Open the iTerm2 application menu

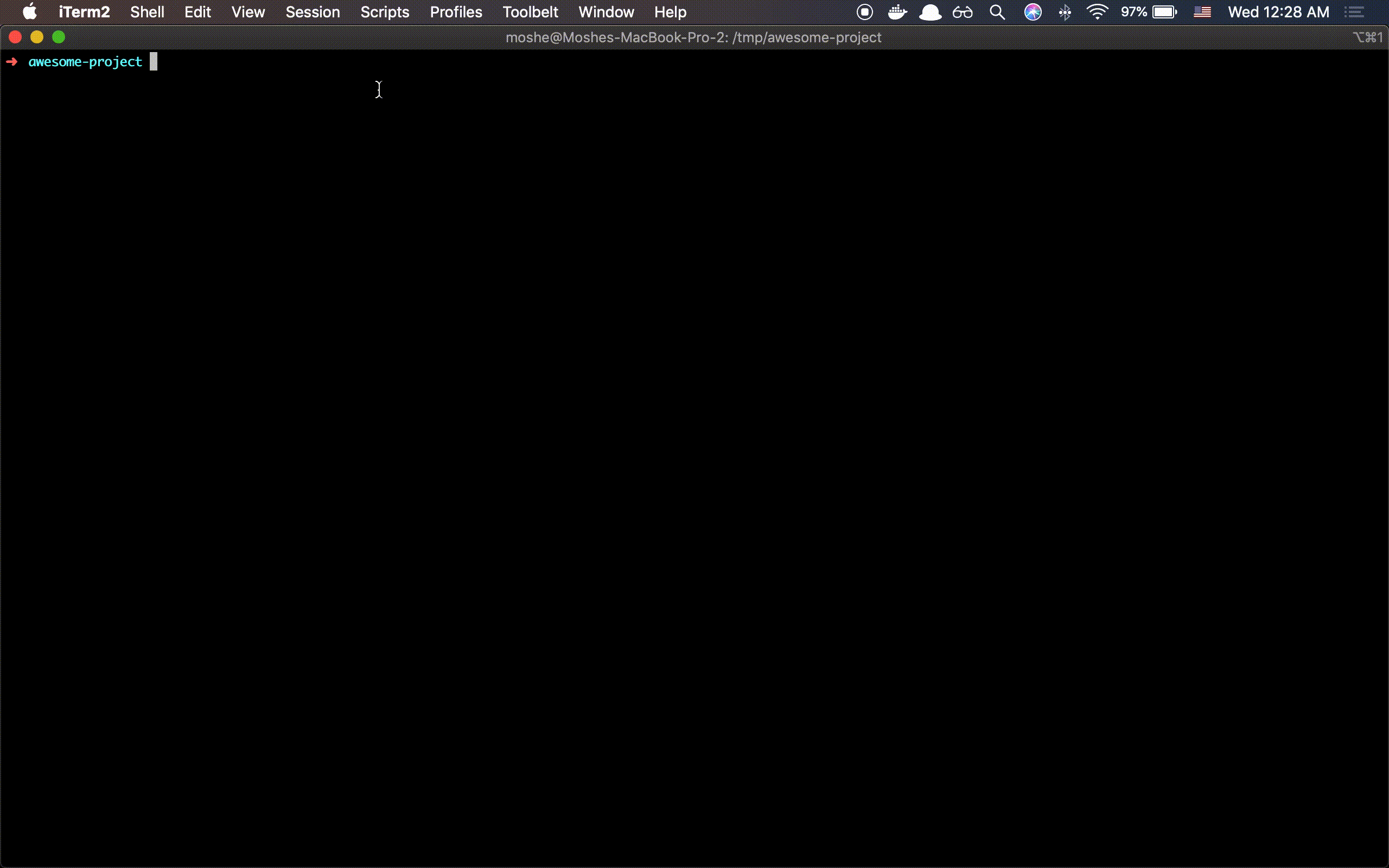(84, 12)
